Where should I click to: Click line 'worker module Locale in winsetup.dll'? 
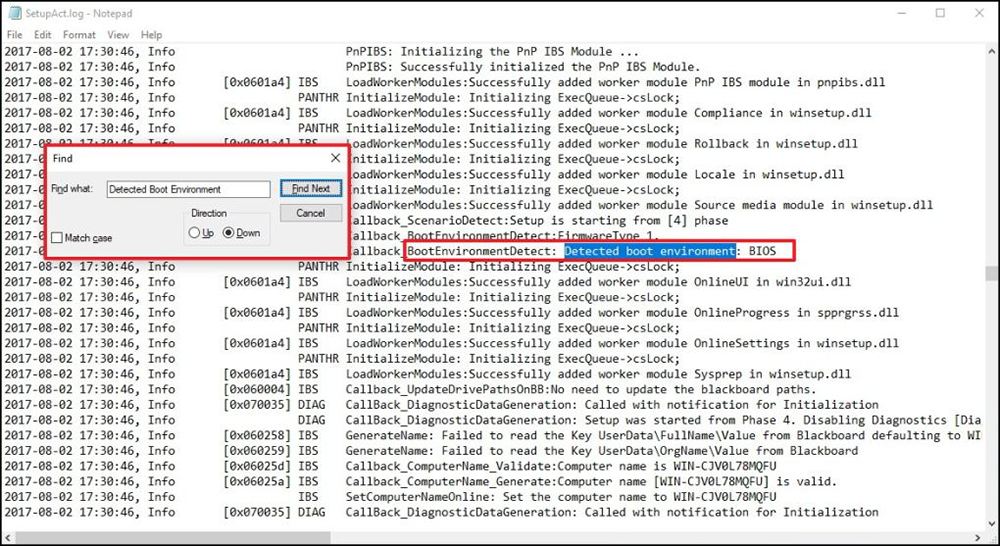point(596,174)
